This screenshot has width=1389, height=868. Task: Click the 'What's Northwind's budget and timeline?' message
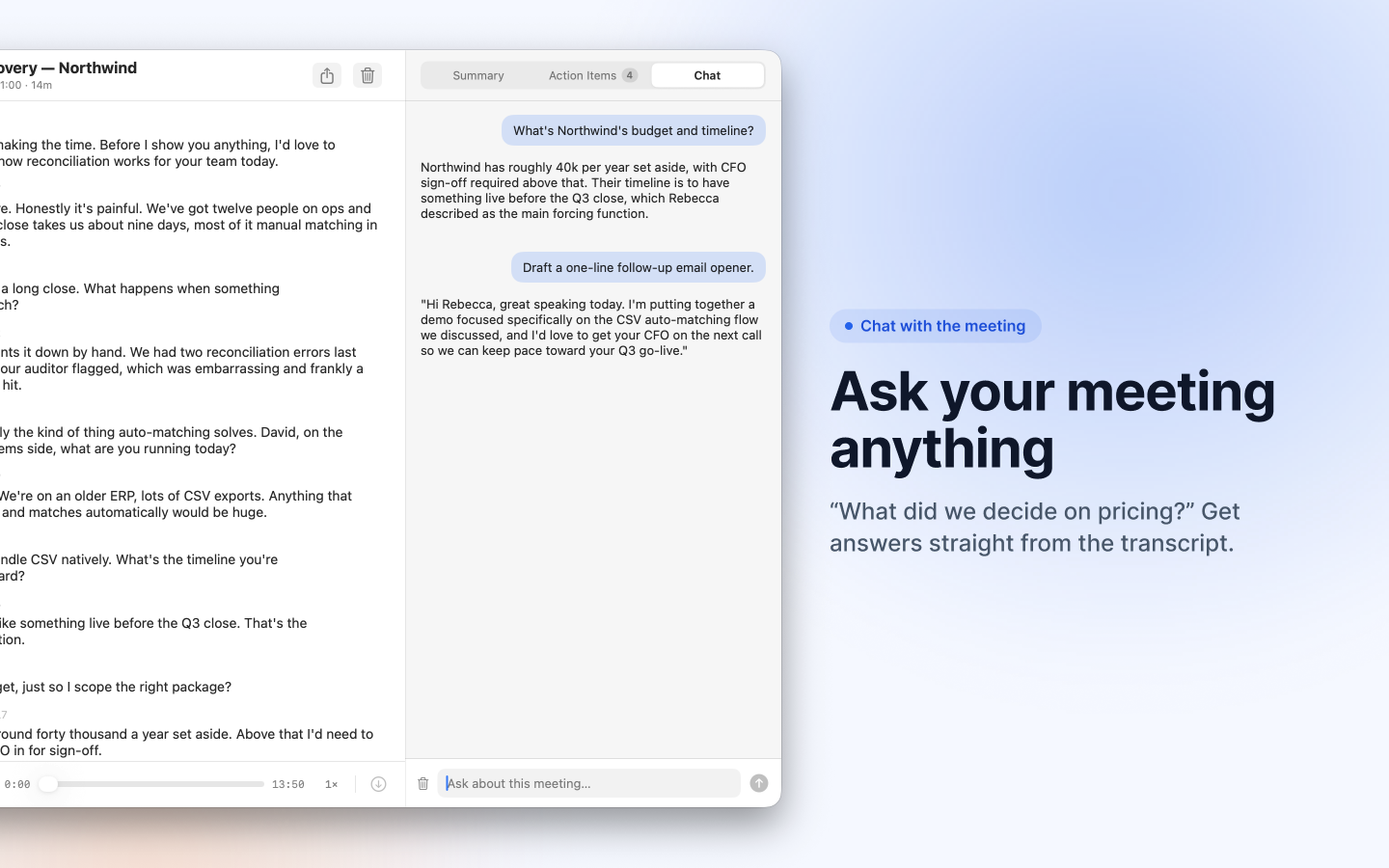pos(634,130)
